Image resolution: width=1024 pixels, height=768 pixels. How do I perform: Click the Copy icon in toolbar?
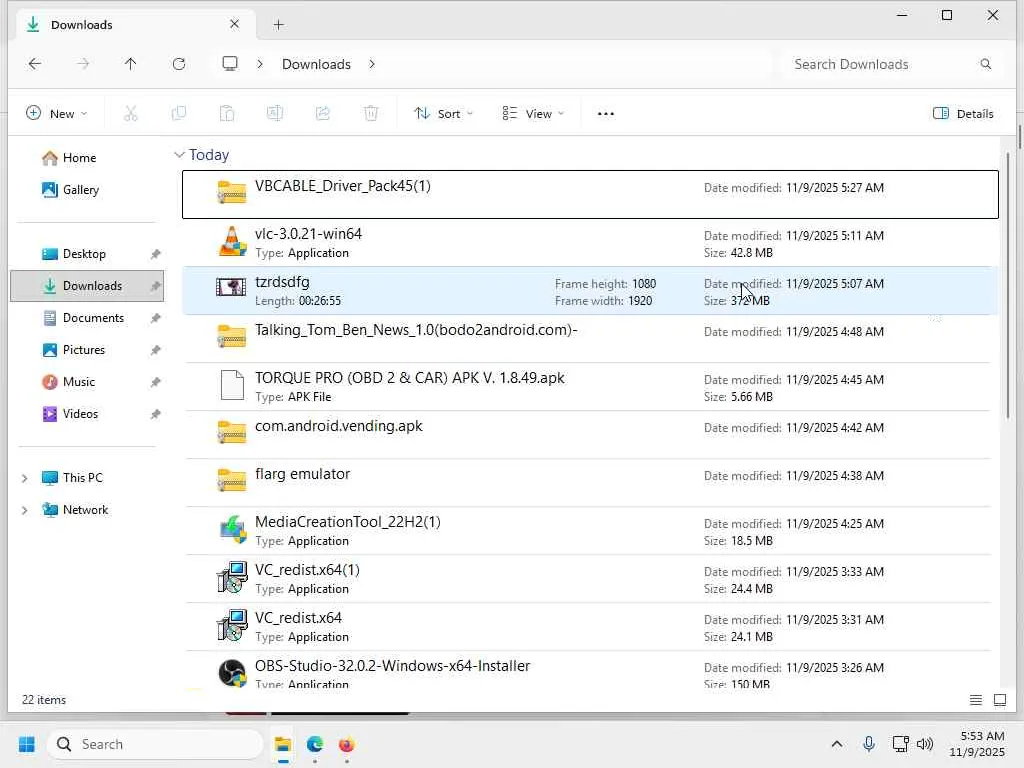click(178, 114)
